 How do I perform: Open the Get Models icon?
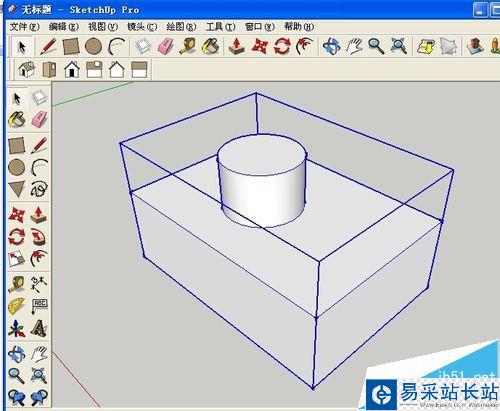click(426, 46)
